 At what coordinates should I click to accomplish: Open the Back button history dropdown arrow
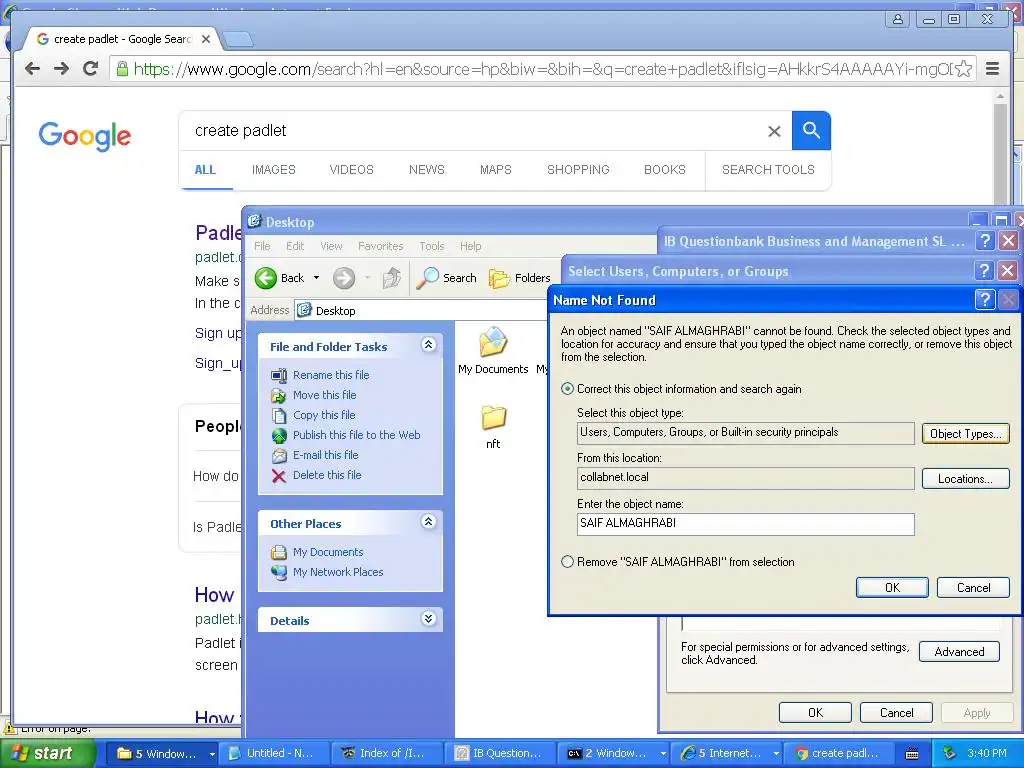[x=317, y=278]
